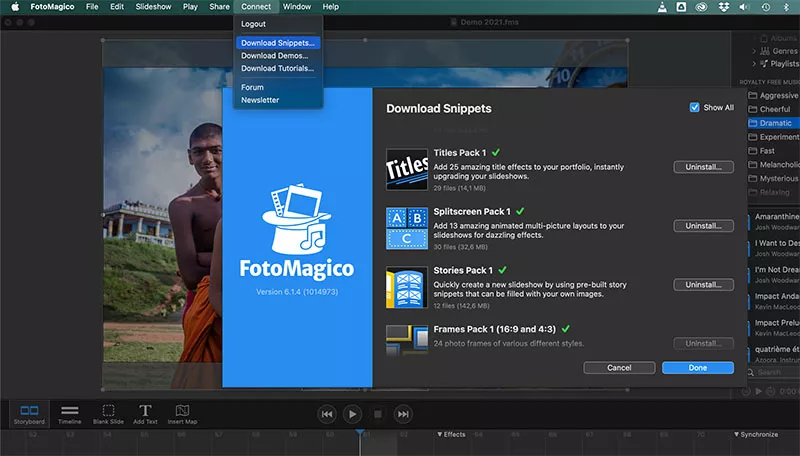Click the timeline playhead marker

point(360,433)
